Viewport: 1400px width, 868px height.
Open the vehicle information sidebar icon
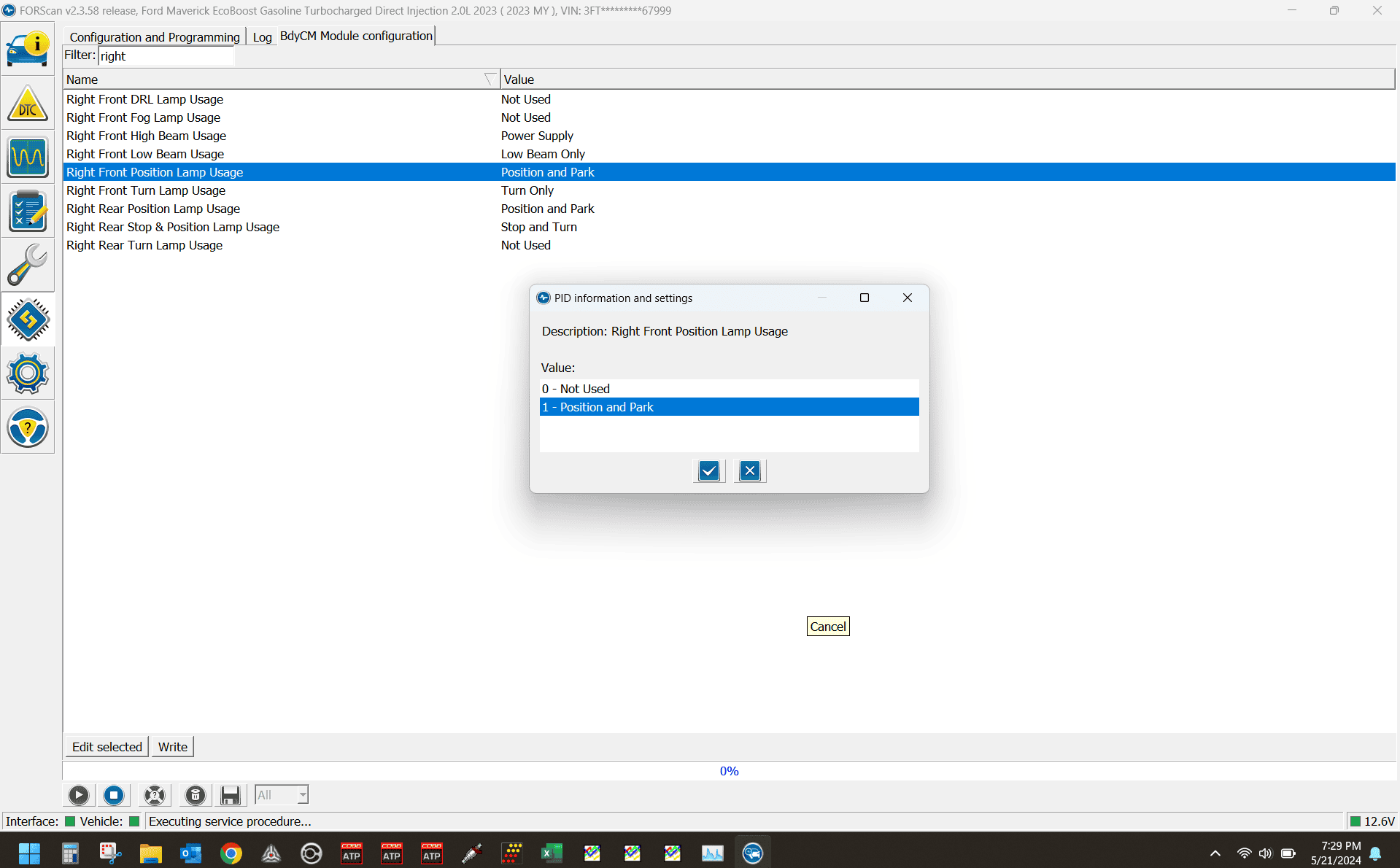[28, 49]
